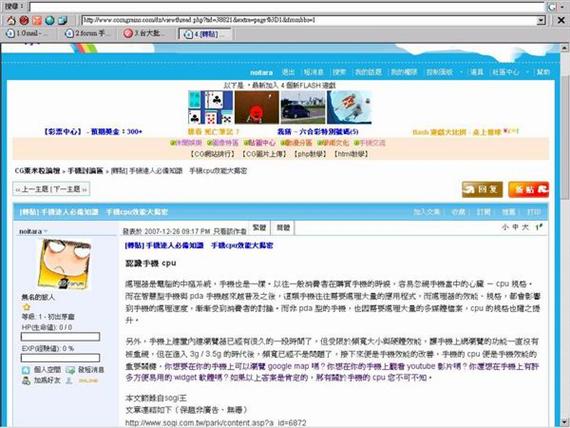This screenshot has width=570, height=428.
Task: Click 手機討論區 breadcrumb link
Action: coord(86,171)
